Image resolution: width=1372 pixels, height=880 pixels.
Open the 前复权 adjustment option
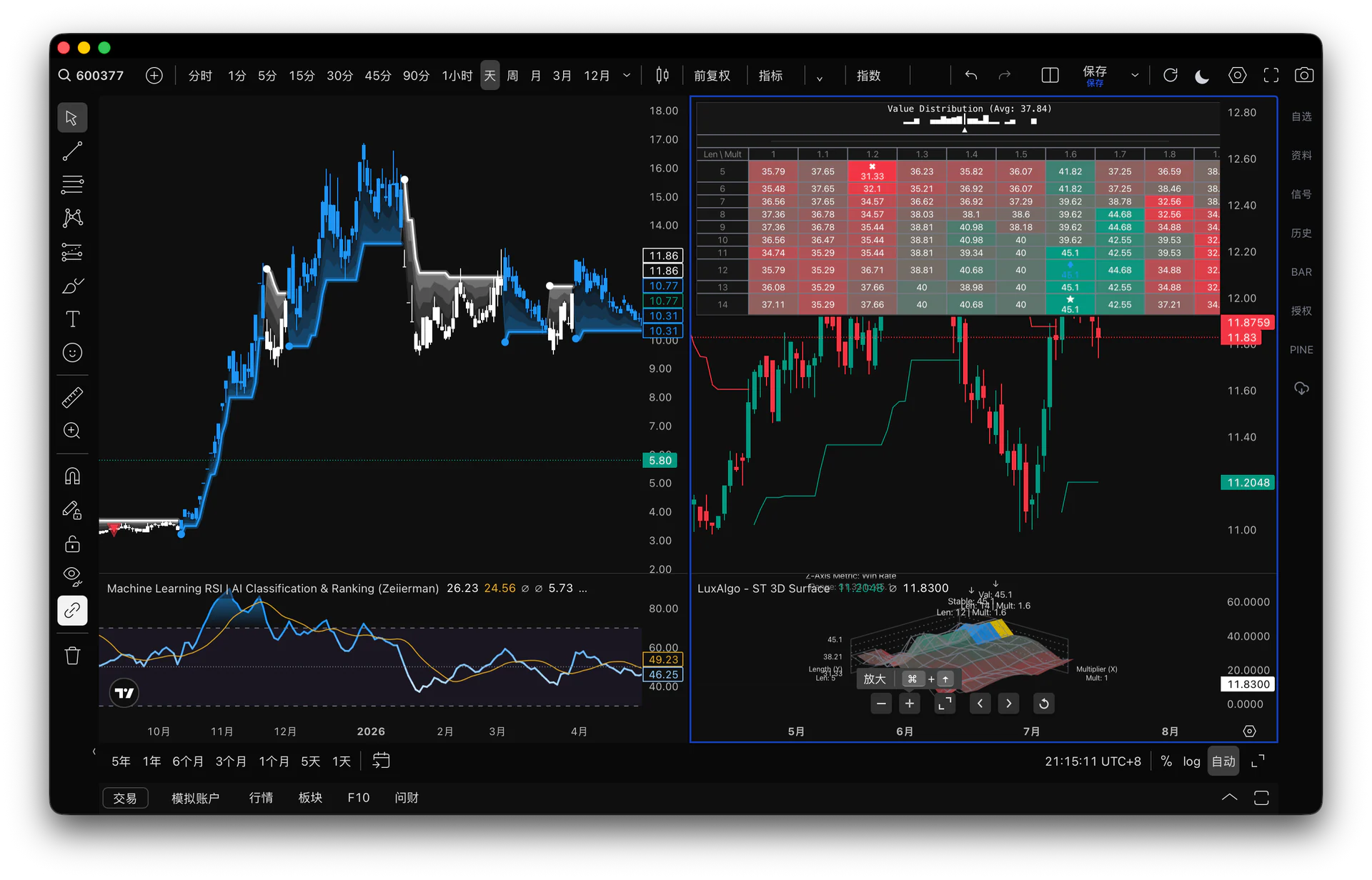click(712, 76)
